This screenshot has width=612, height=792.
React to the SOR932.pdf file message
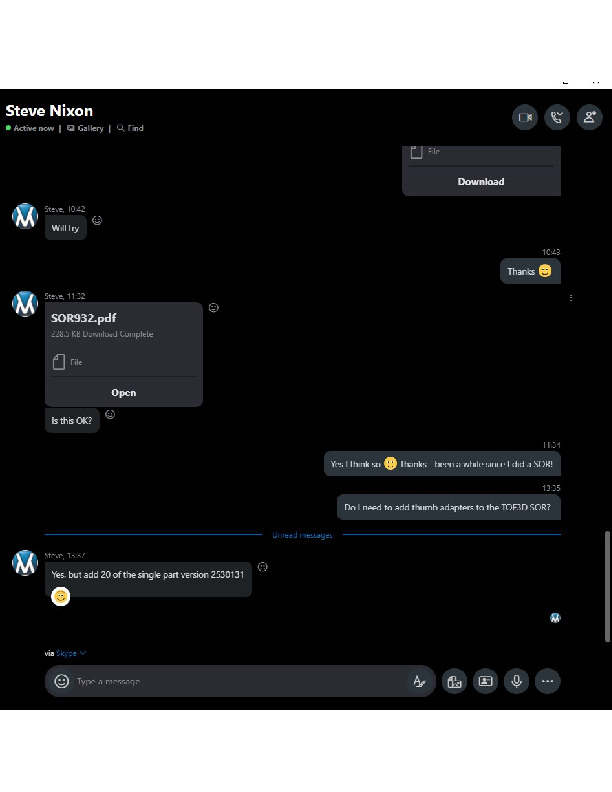(x=214, y=307)
